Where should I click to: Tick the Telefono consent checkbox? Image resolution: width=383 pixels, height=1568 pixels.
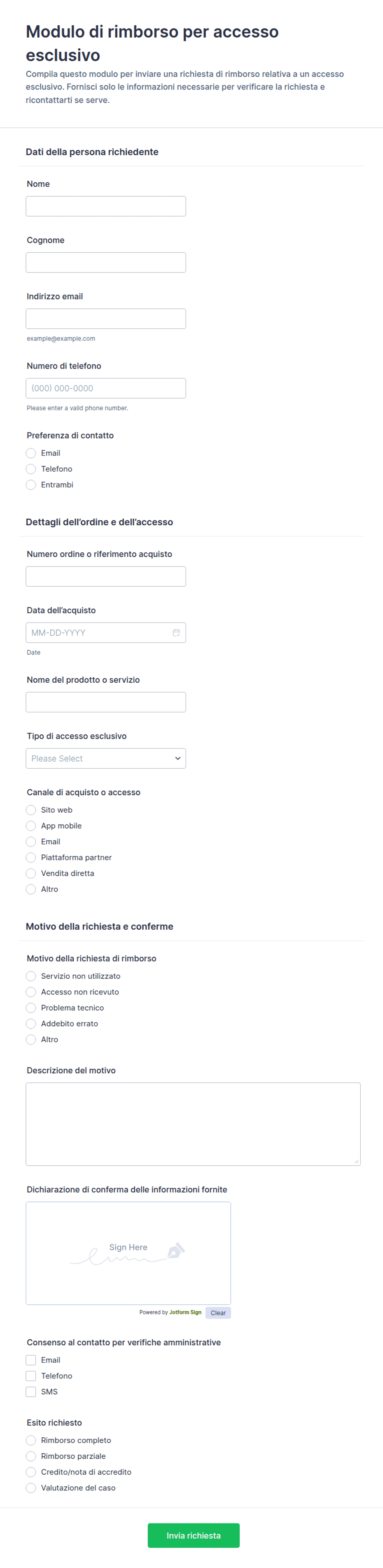click(31, 1375)
